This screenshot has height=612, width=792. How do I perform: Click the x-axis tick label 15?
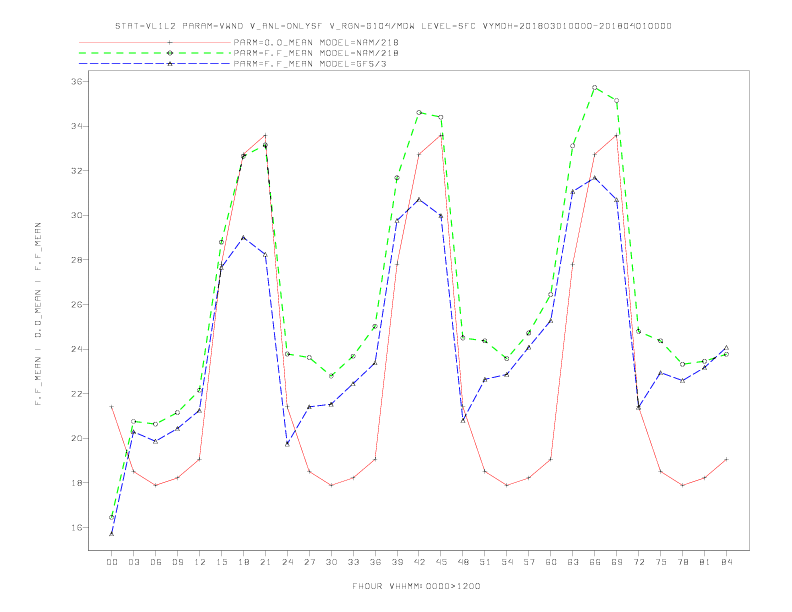pos(221,562)
